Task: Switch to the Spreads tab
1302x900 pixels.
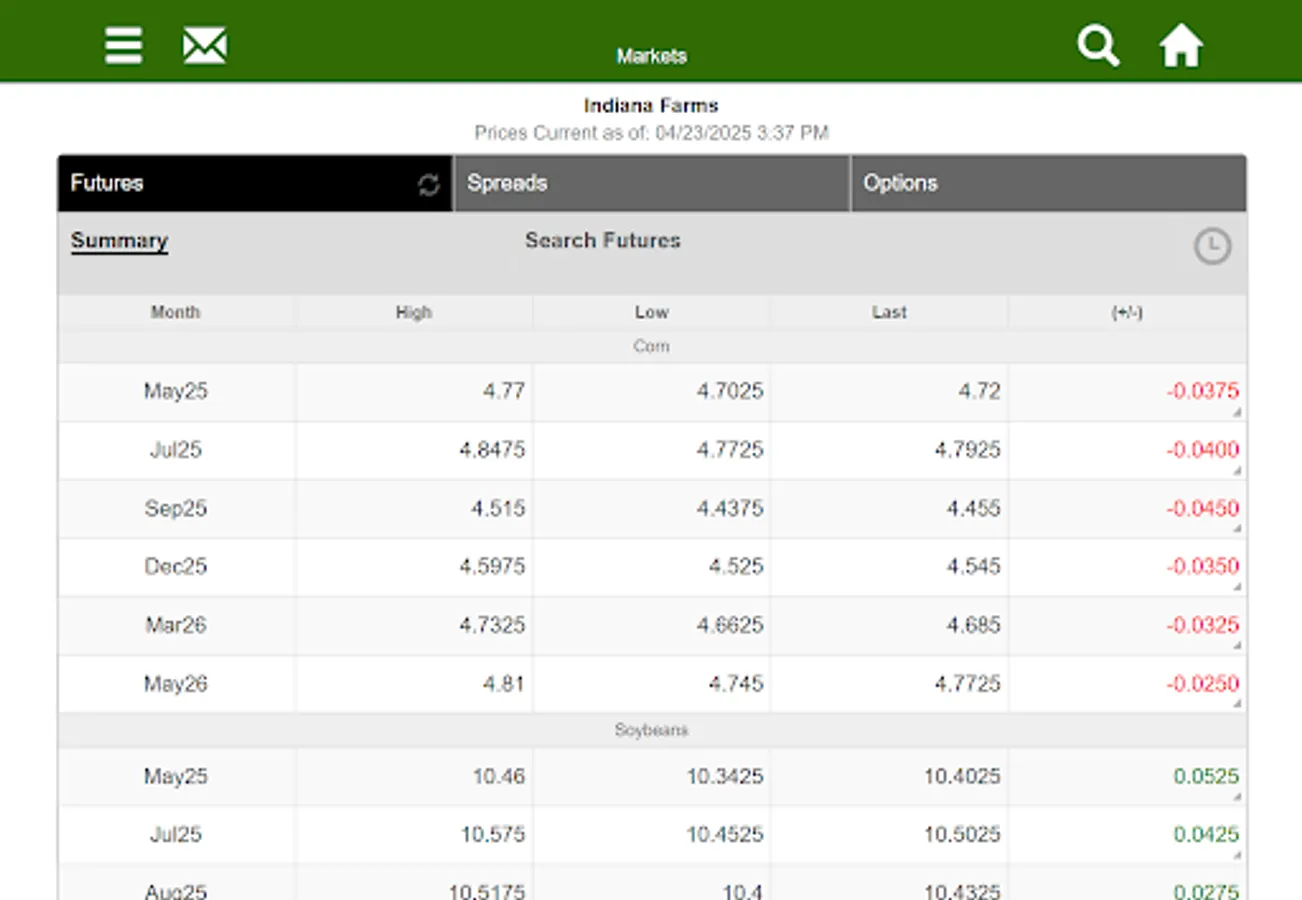Action: coord(650,183)
